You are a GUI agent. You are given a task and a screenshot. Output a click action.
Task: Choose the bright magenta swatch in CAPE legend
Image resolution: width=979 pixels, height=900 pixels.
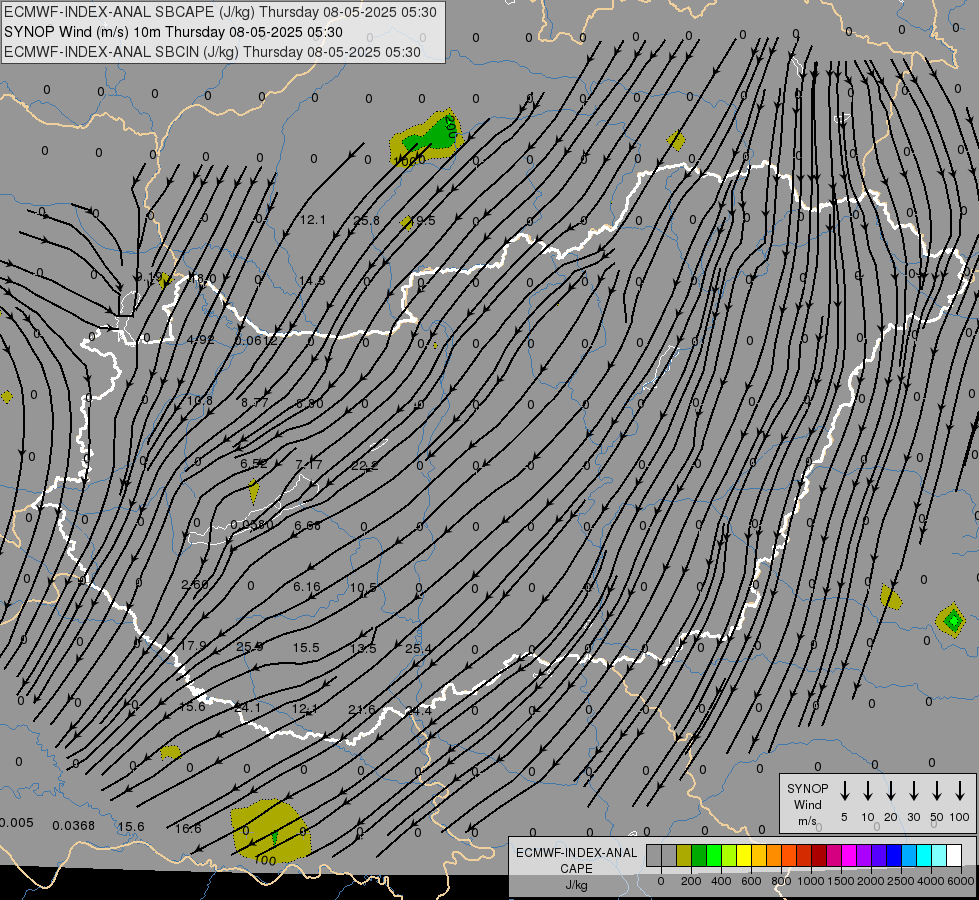click(x=849, y=856)
